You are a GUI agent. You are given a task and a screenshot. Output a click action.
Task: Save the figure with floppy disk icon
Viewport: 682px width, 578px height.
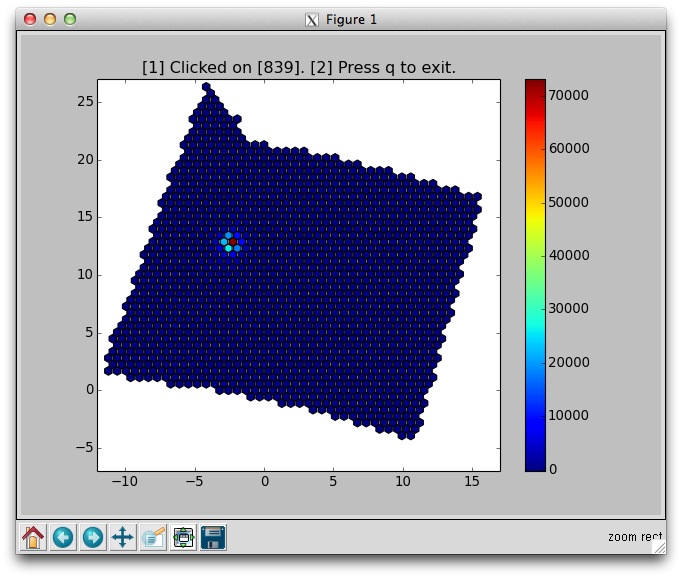click(x=213, y=537)
